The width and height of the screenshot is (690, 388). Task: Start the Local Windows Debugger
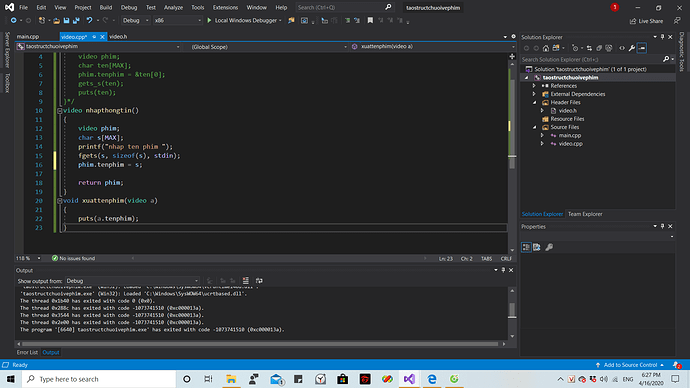(x=244, y=20)
